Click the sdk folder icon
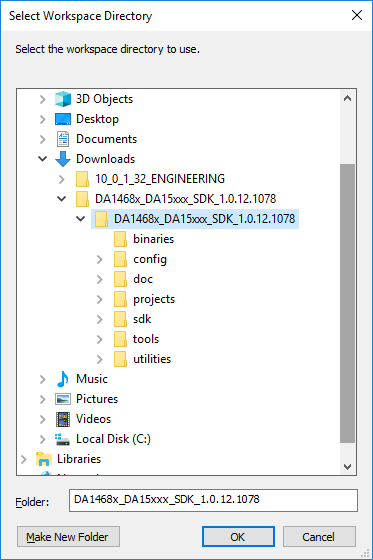The width and height of the screenshot is (373, 560). (x=120, y=319)
